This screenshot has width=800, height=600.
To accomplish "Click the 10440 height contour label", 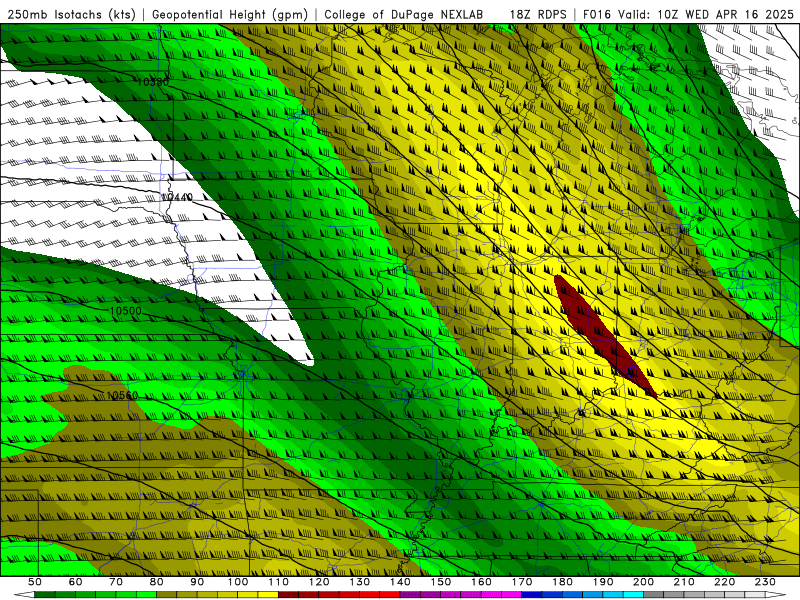I will [x=177, y=197].
